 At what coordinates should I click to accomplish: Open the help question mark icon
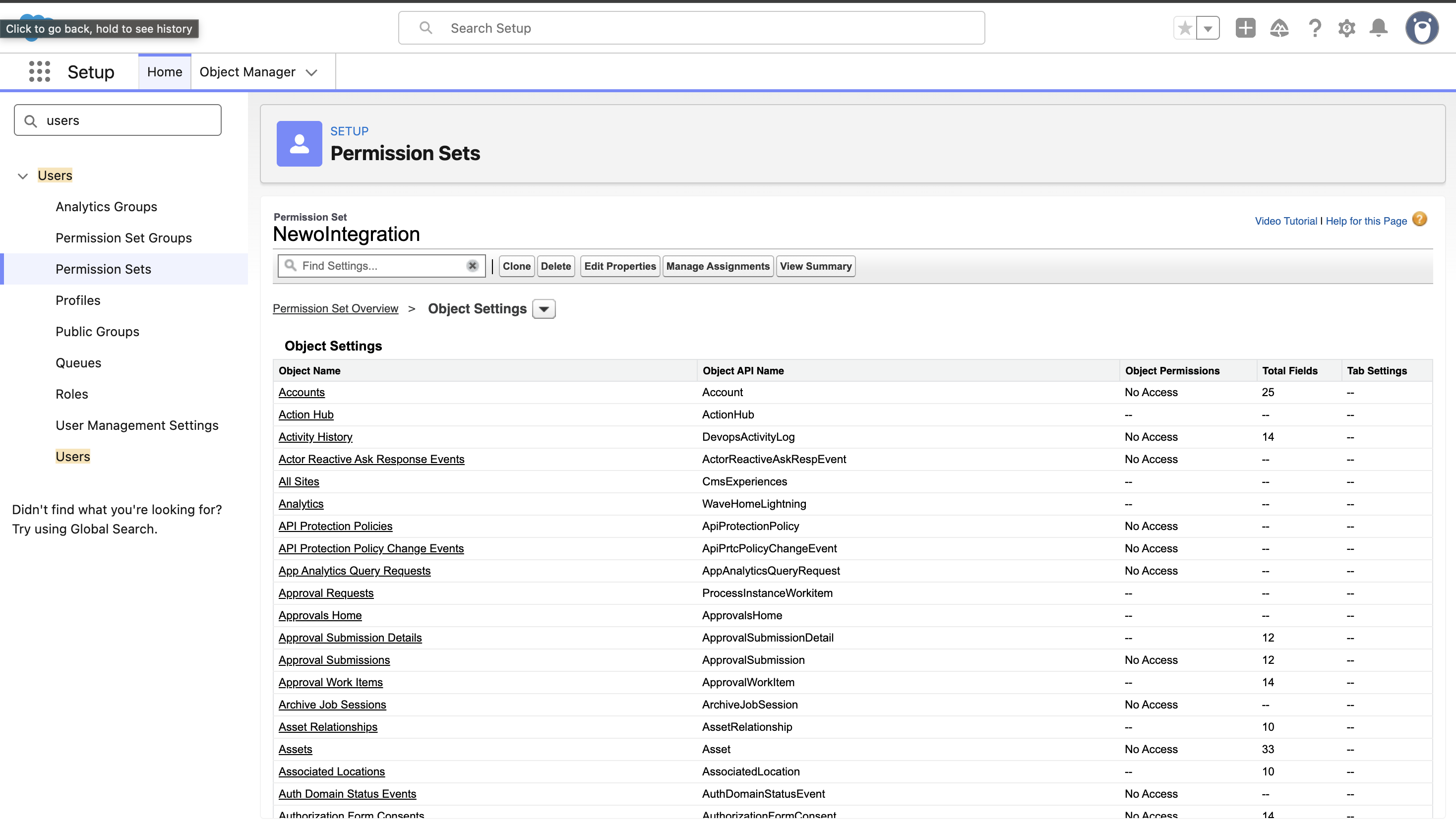[1314, 28]
